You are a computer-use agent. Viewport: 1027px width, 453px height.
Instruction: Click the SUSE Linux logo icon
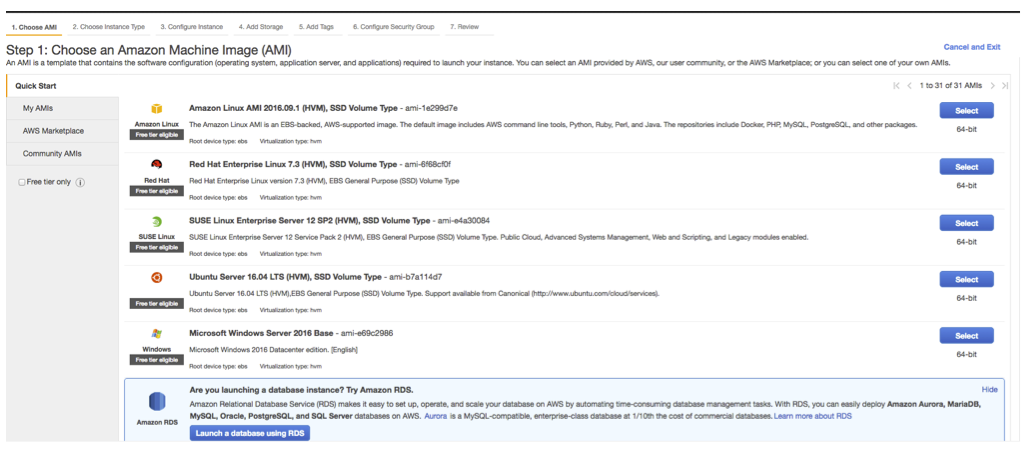[157, 221]
